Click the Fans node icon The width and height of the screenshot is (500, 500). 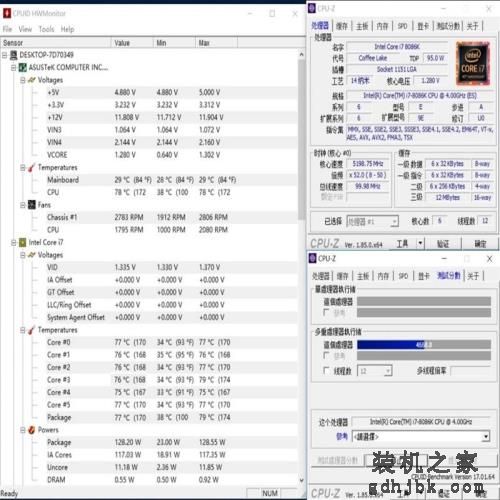[x=32, y=205]
